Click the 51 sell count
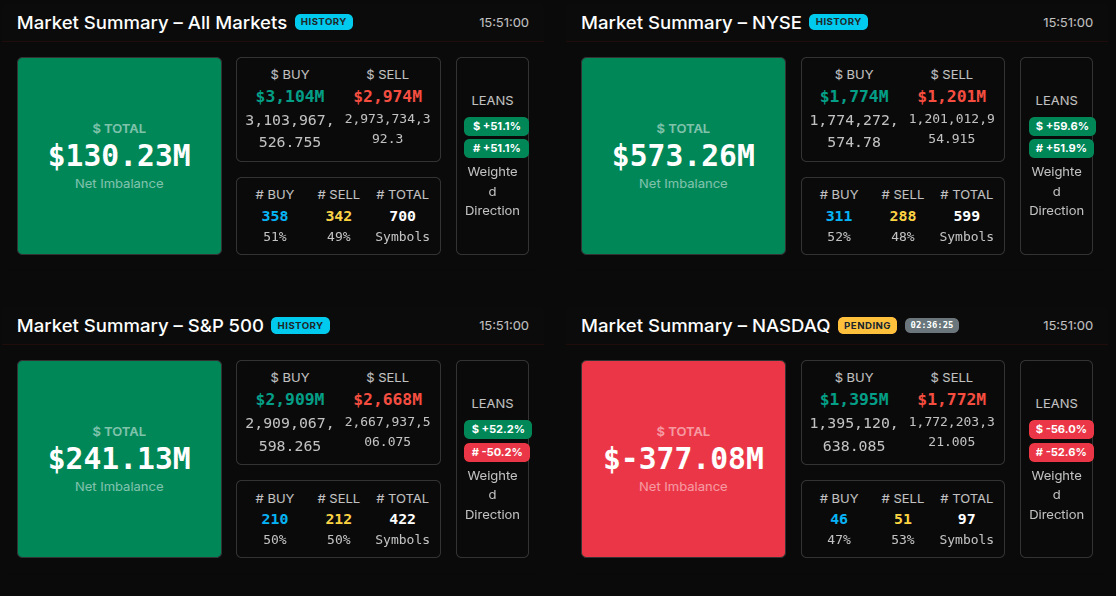 902,520
